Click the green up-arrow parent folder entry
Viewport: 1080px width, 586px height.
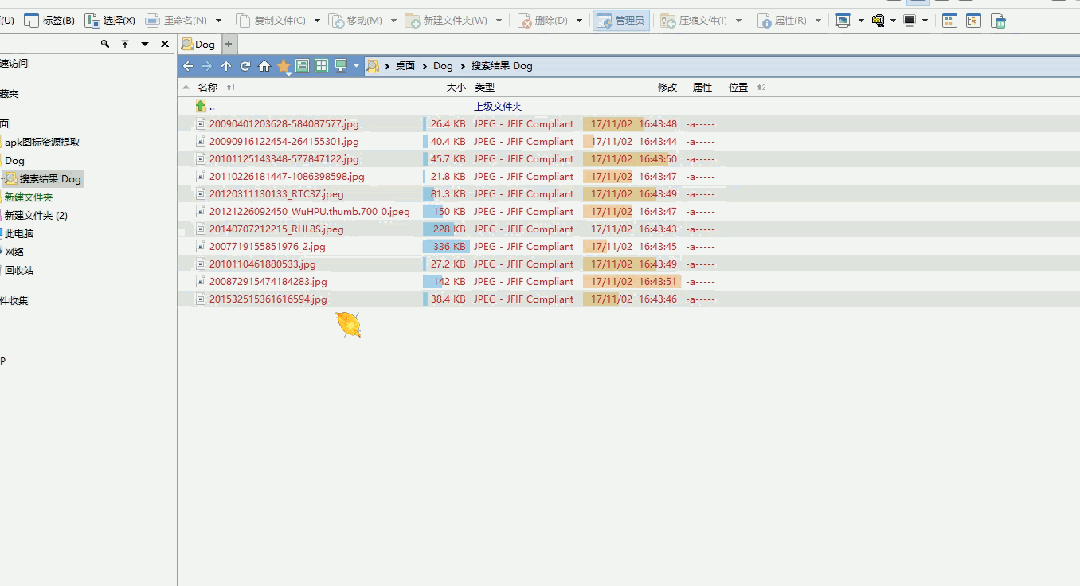click(x=200, y=106)
